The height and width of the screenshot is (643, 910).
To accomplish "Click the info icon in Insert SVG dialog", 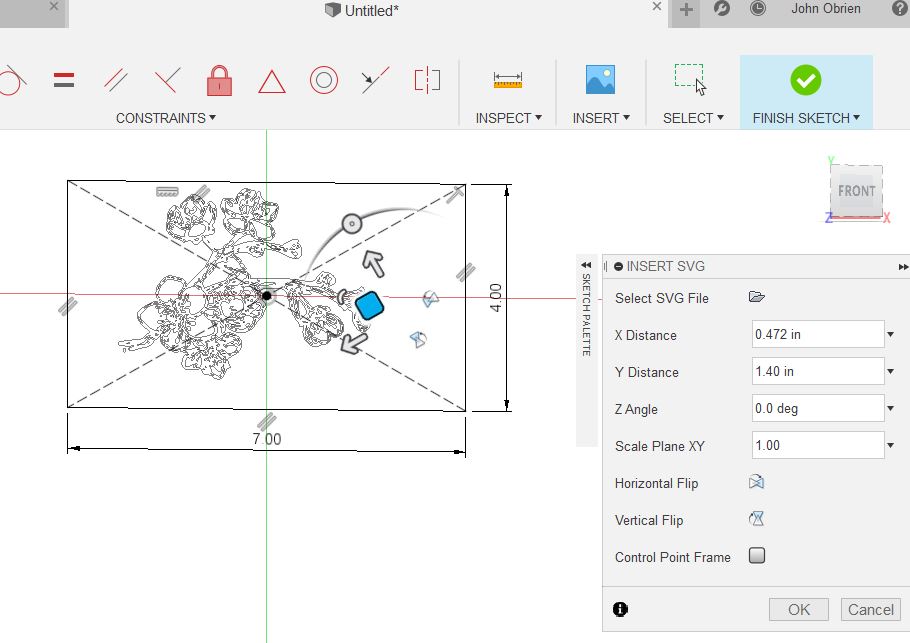I will point(620,609).
